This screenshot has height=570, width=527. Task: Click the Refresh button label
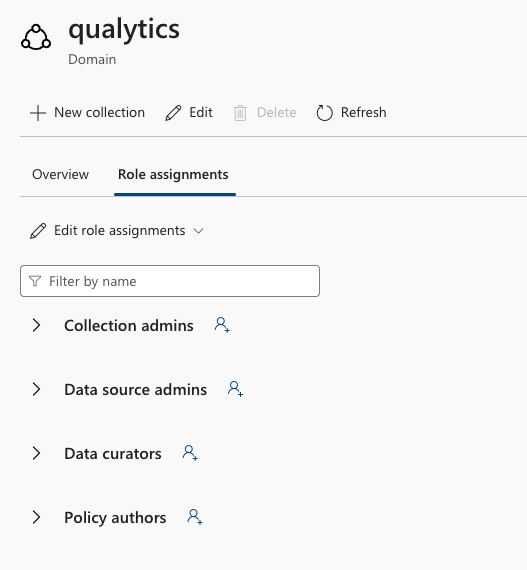363,113
